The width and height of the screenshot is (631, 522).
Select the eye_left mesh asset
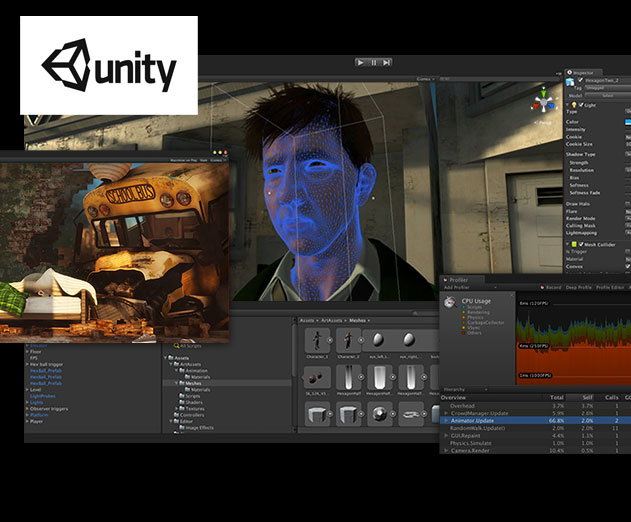click(x=378, y=340)
